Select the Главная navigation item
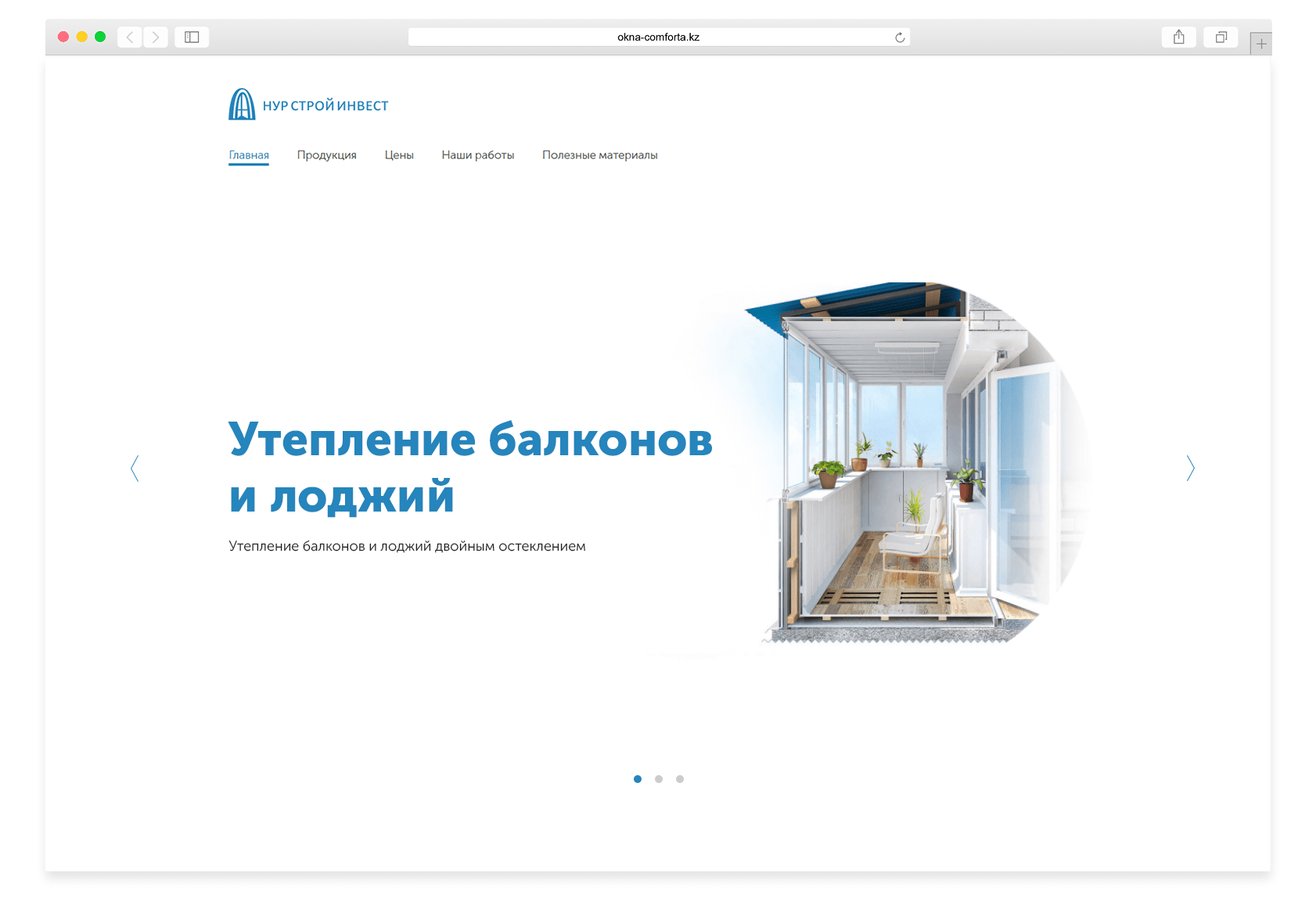Screen dimensions: 1316x923 [x=248, y=155]
